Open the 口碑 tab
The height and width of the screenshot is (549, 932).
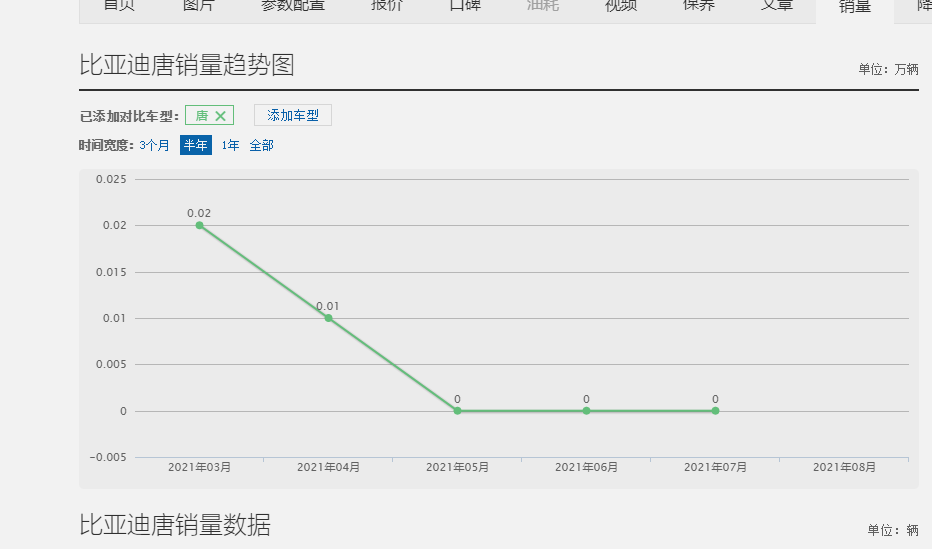click(x=465, y=6)
